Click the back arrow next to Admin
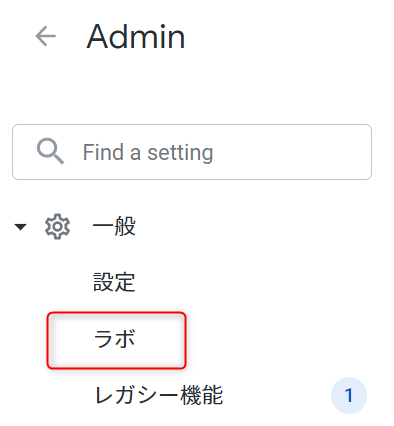The image size is (394, 426). [x=46, y=36]
